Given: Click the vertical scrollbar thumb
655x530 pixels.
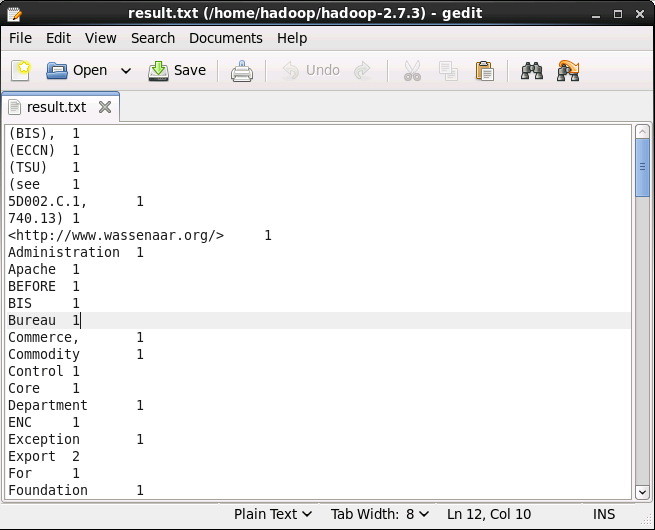Looking at the screenshot, I should [642, 167].
